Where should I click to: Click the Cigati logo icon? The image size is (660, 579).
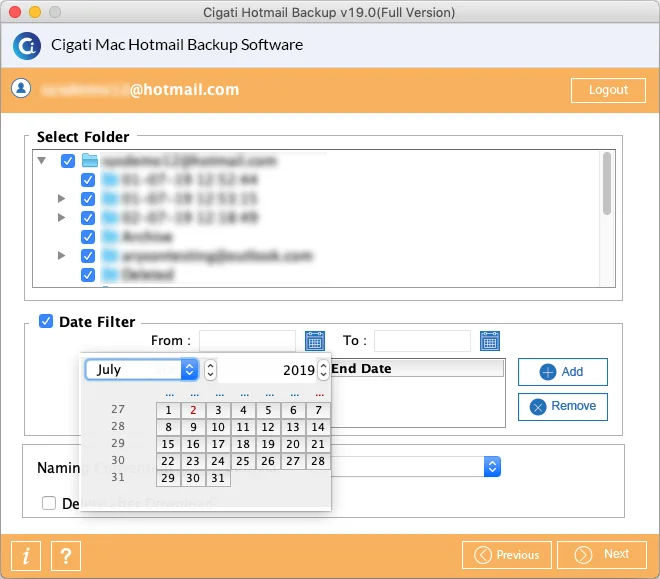pyautogui.click(x=27, y=46)
